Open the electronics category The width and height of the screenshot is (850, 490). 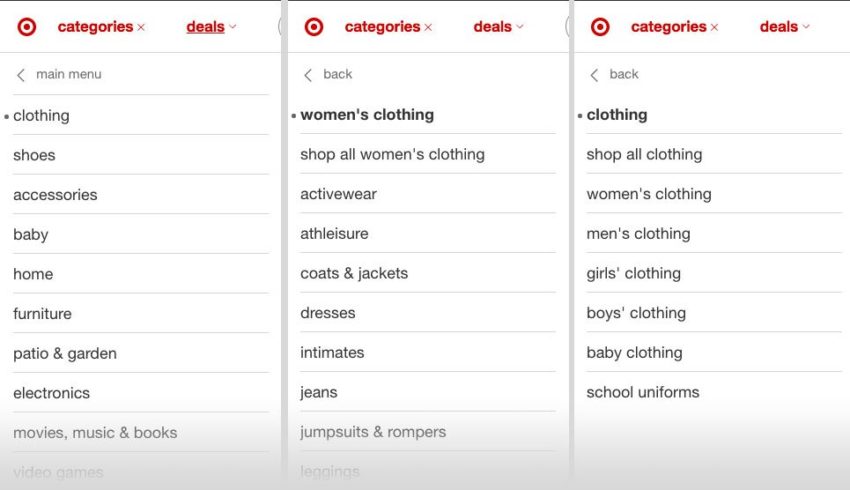tap(51, 393)
